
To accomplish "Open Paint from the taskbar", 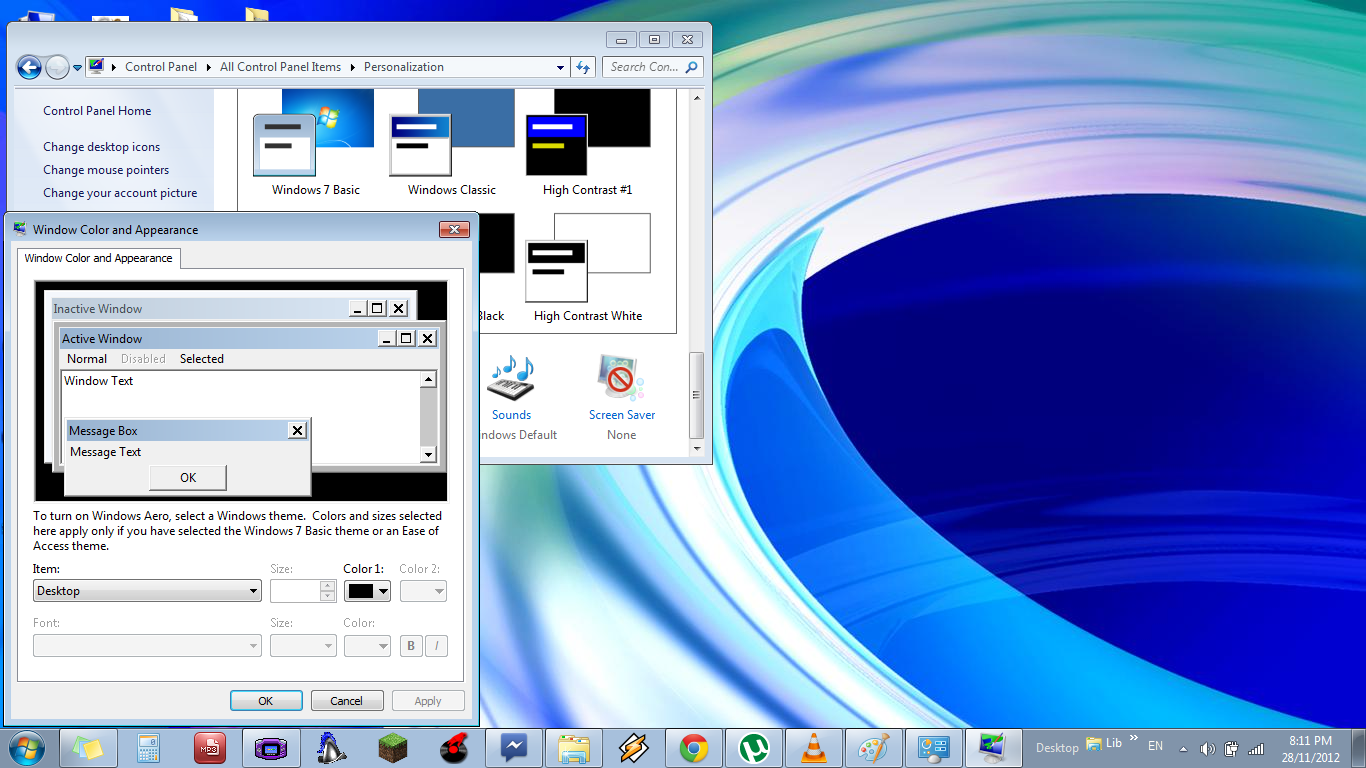I will click(873, 747).
